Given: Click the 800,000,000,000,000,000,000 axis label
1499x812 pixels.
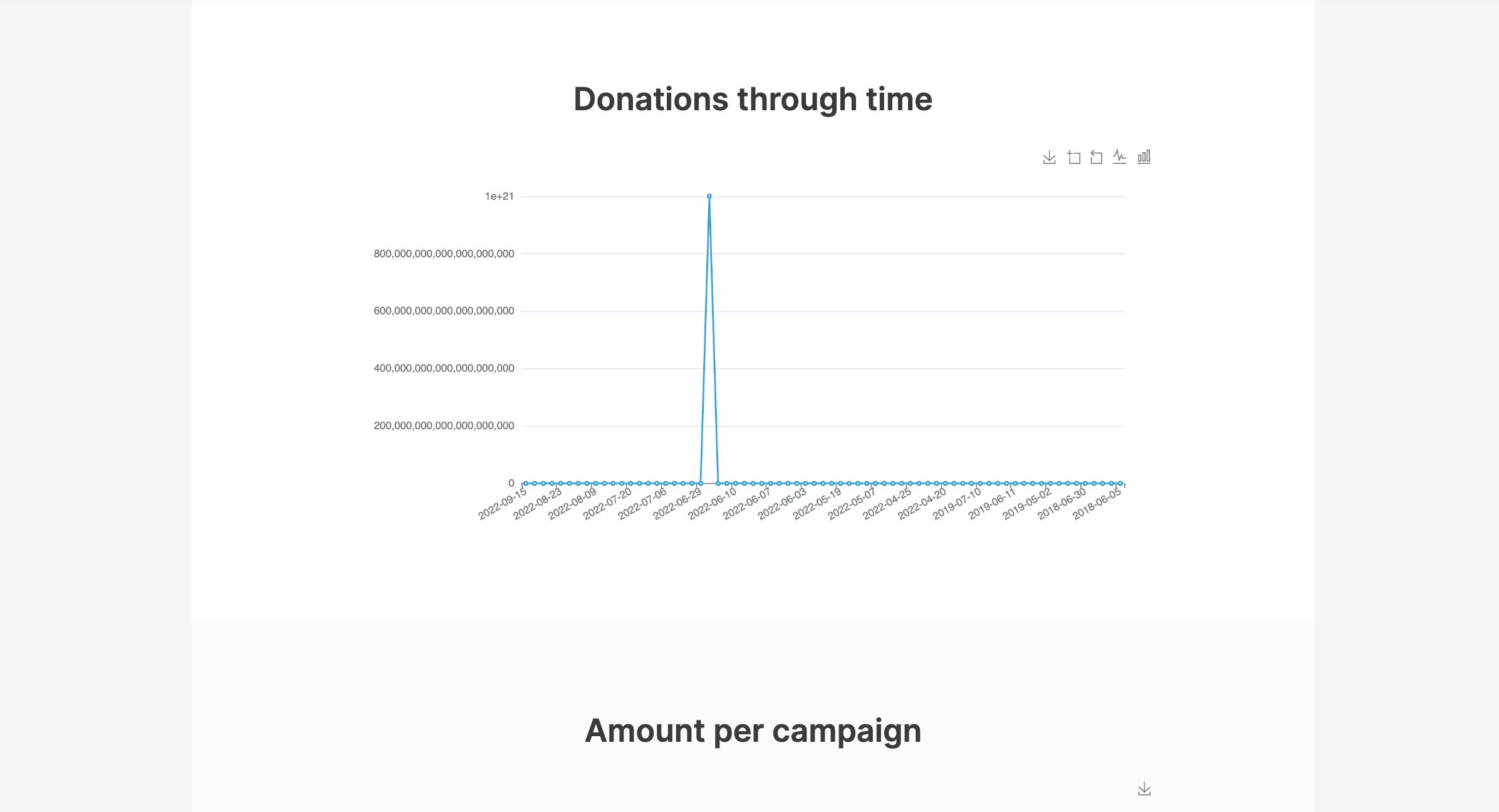Looking at the screenshot, I should pos(444,254).
